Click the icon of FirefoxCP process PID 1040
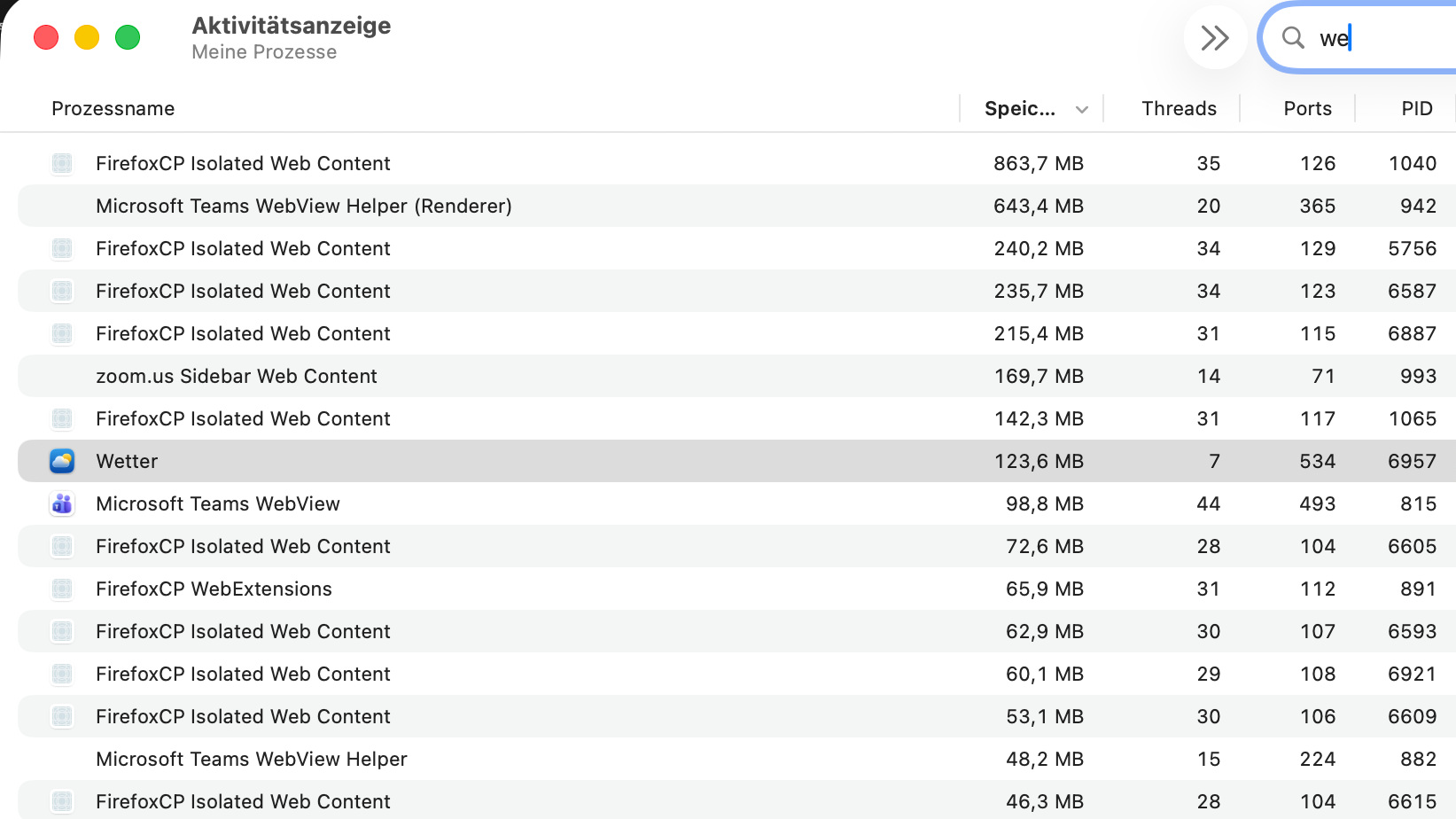The height and width of the screenshot is (819, 1456). point(62,163)
